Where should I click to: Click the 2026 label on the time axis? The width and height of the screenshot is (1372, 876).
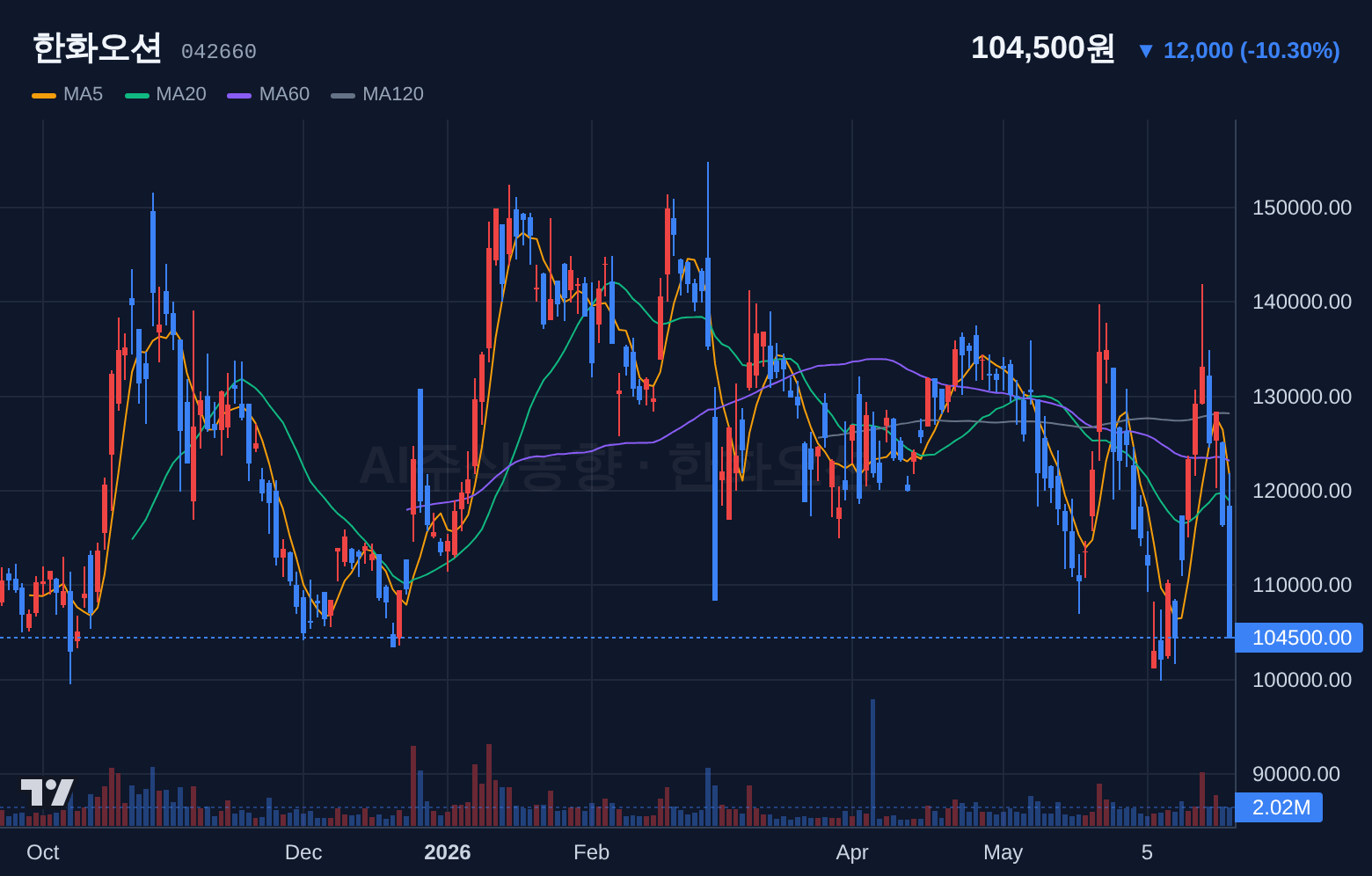click(x=448, y=852)
